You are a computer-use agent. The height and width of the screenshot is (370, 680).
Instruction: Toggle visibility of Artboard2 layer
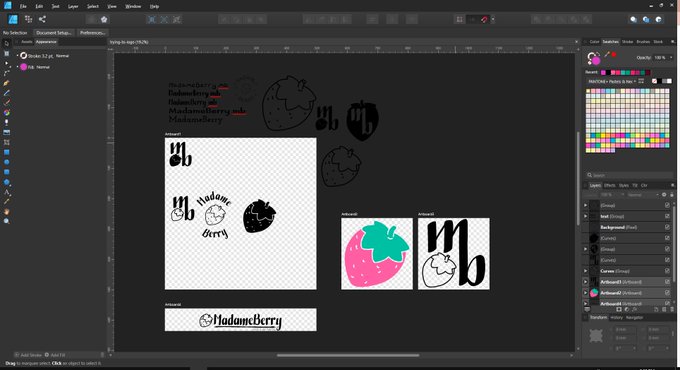pos(667,293)
